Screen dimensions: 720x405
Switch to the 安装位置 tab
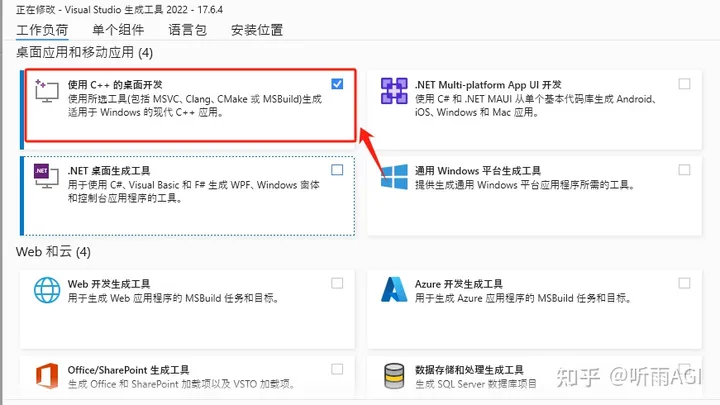coord(257,30)
